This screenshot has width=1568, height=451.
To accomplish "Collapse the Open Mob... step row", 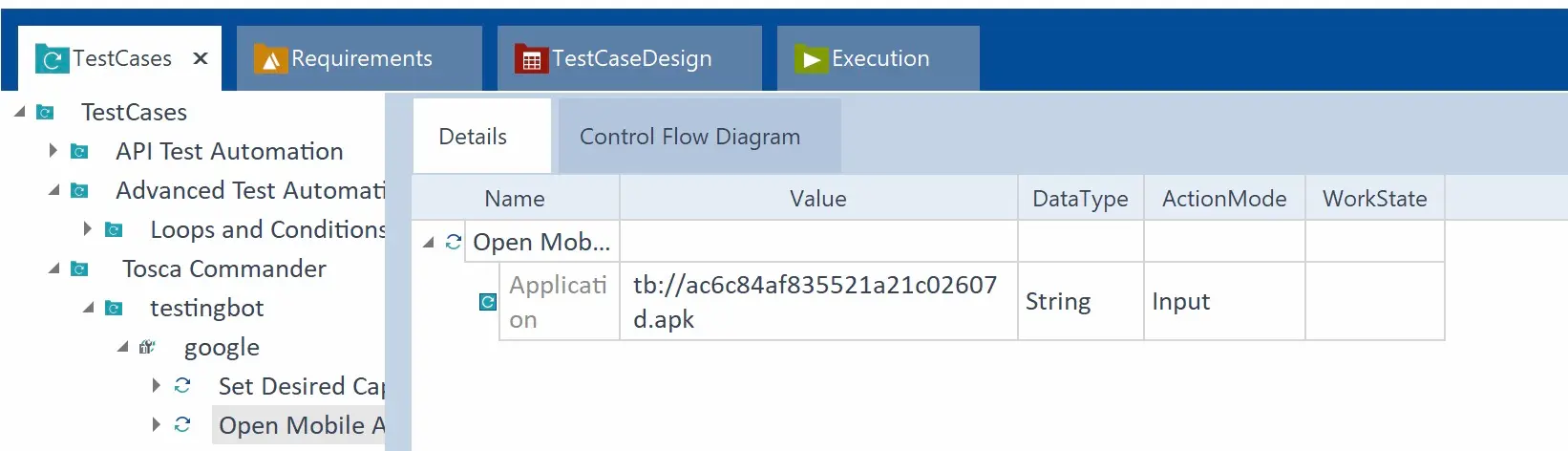I will pos(429,243).
